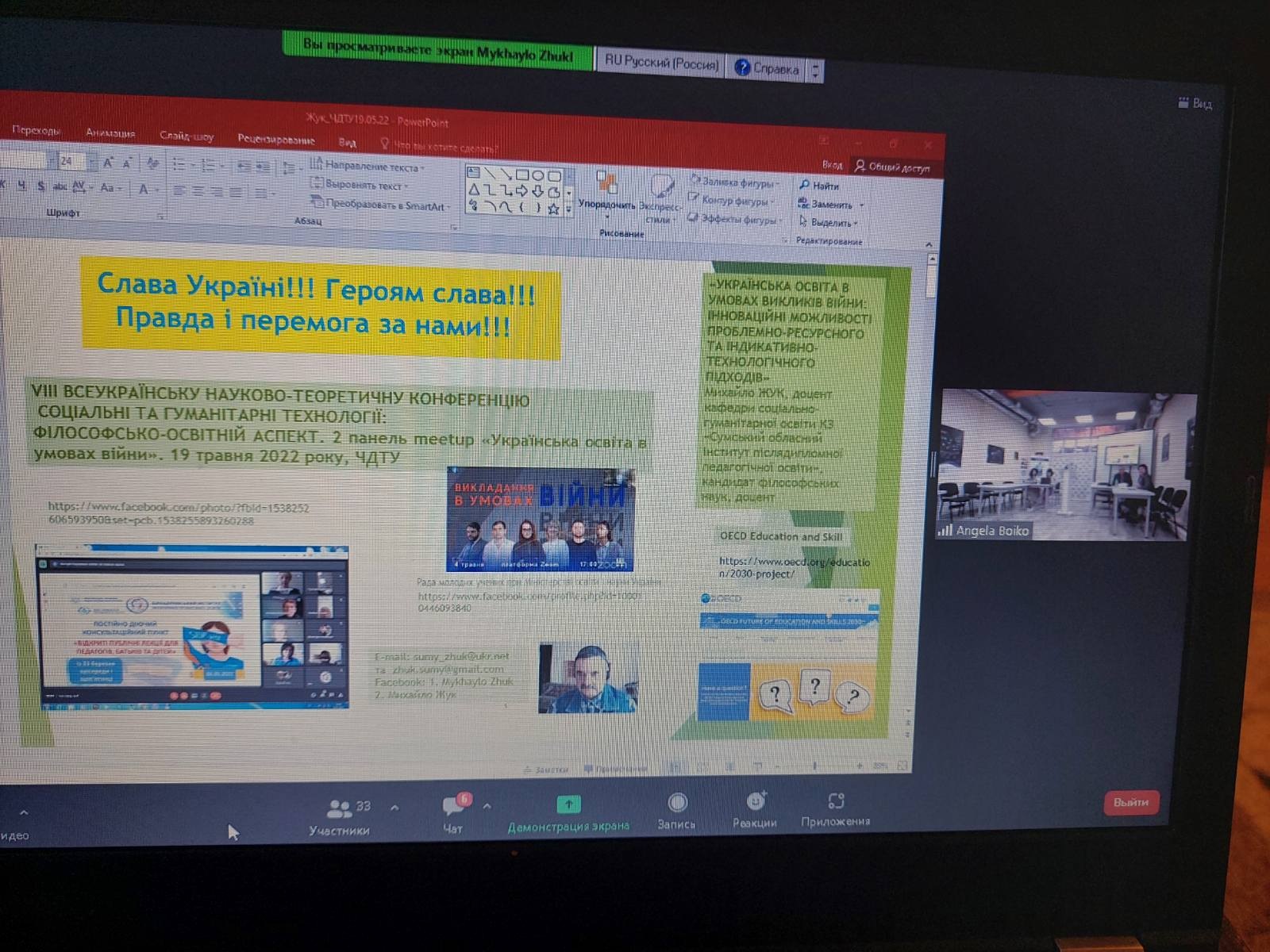The width and height of the screenshot is (1270, 952).
Task: Click the RU Русский language indicator
Action: (661, 62)
